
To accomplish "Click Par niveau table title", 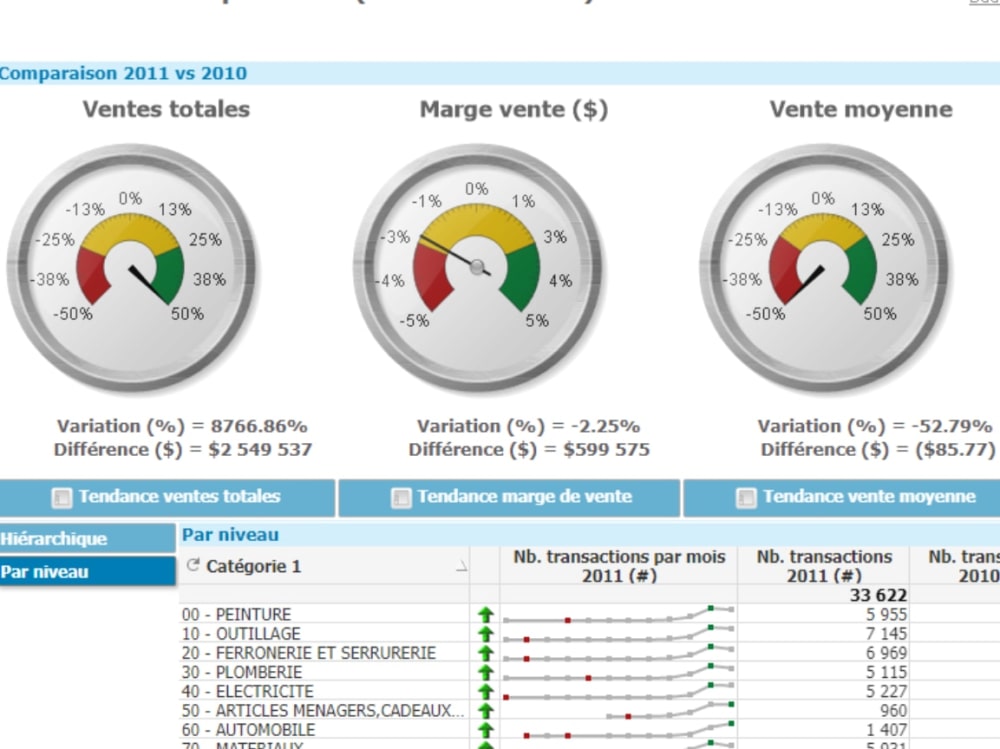I will point(230,535).
